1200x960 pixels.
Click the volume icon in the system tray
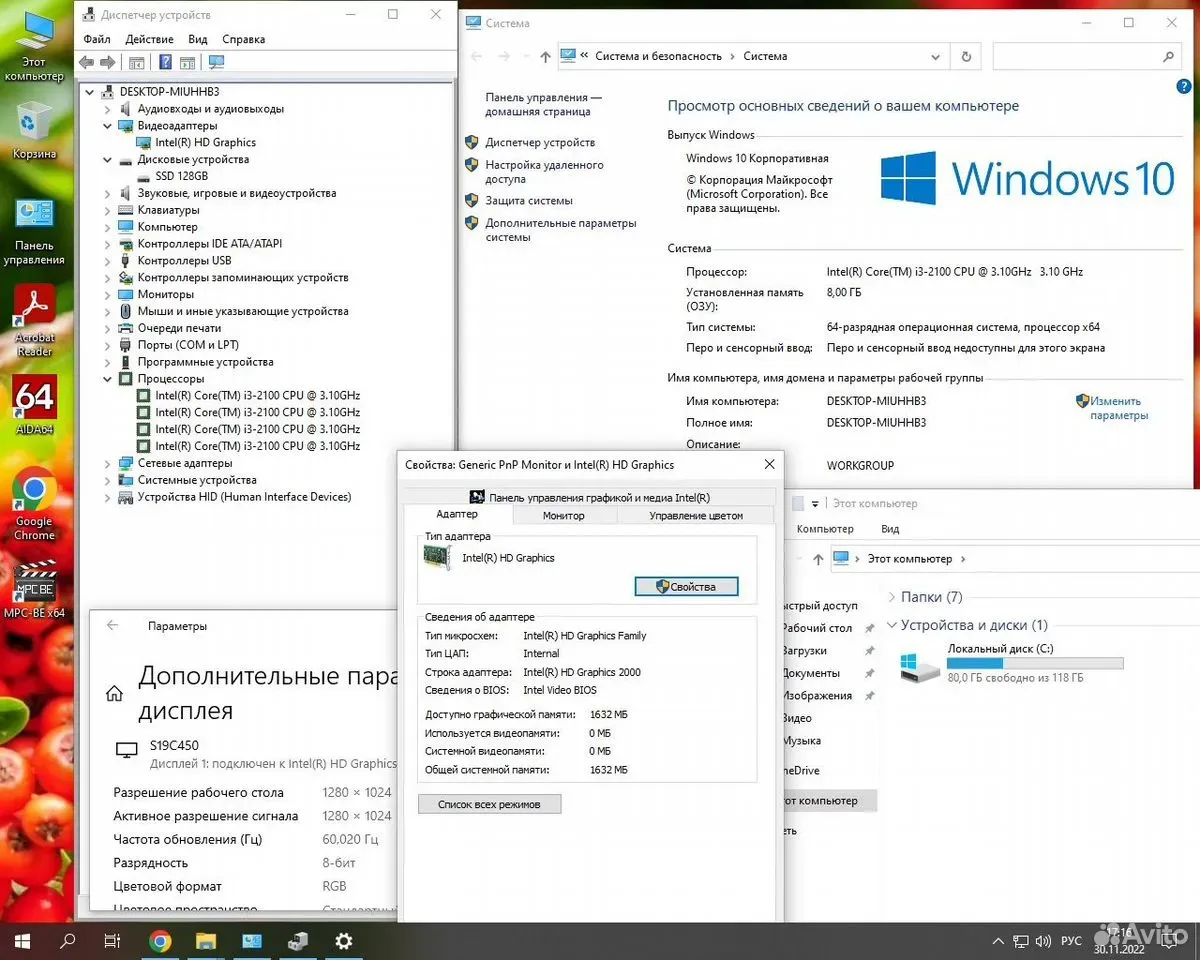tap(1043, 941)
